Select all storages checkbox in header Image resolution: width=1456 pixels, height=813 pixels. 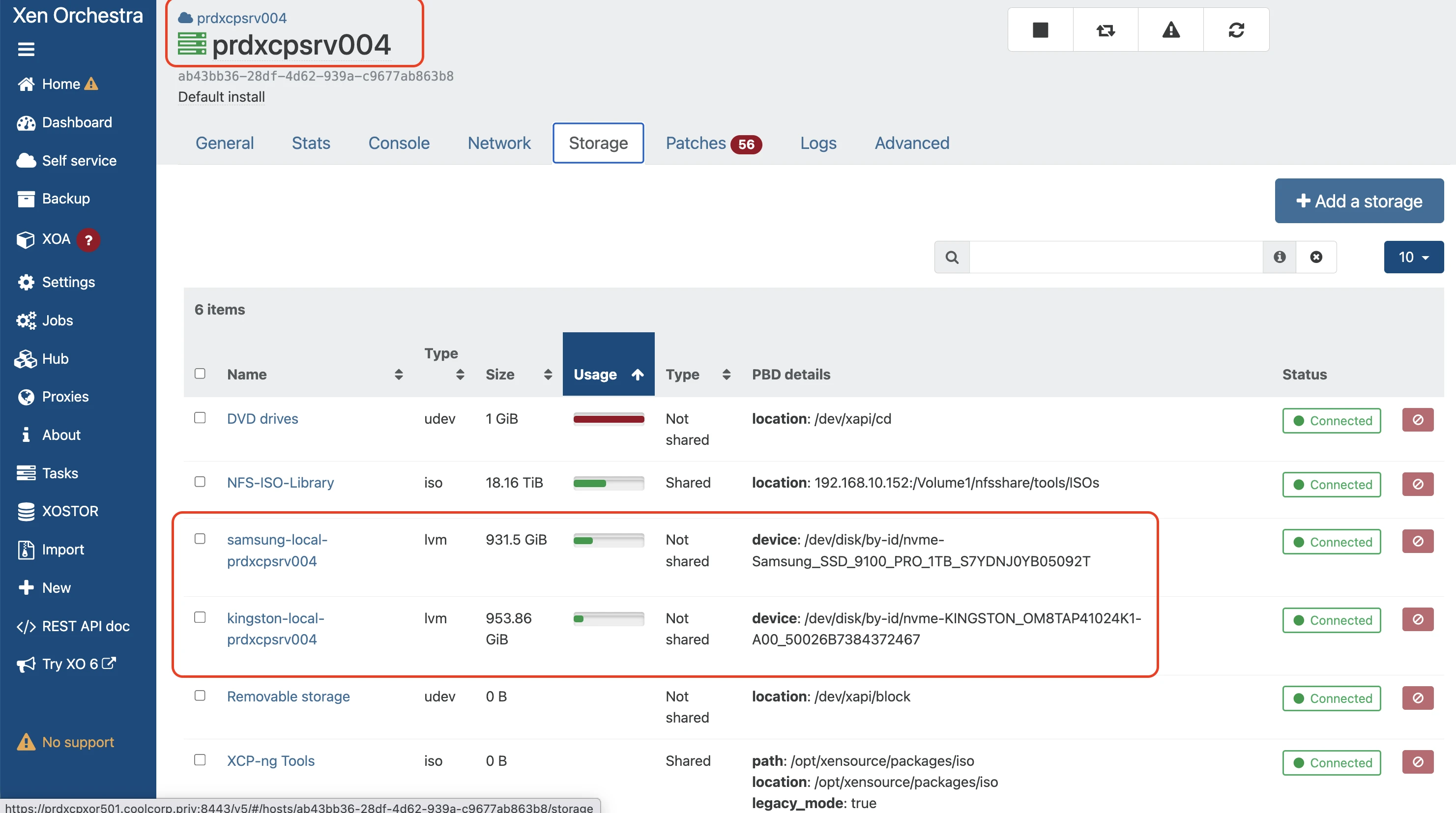tap(200, 373)
